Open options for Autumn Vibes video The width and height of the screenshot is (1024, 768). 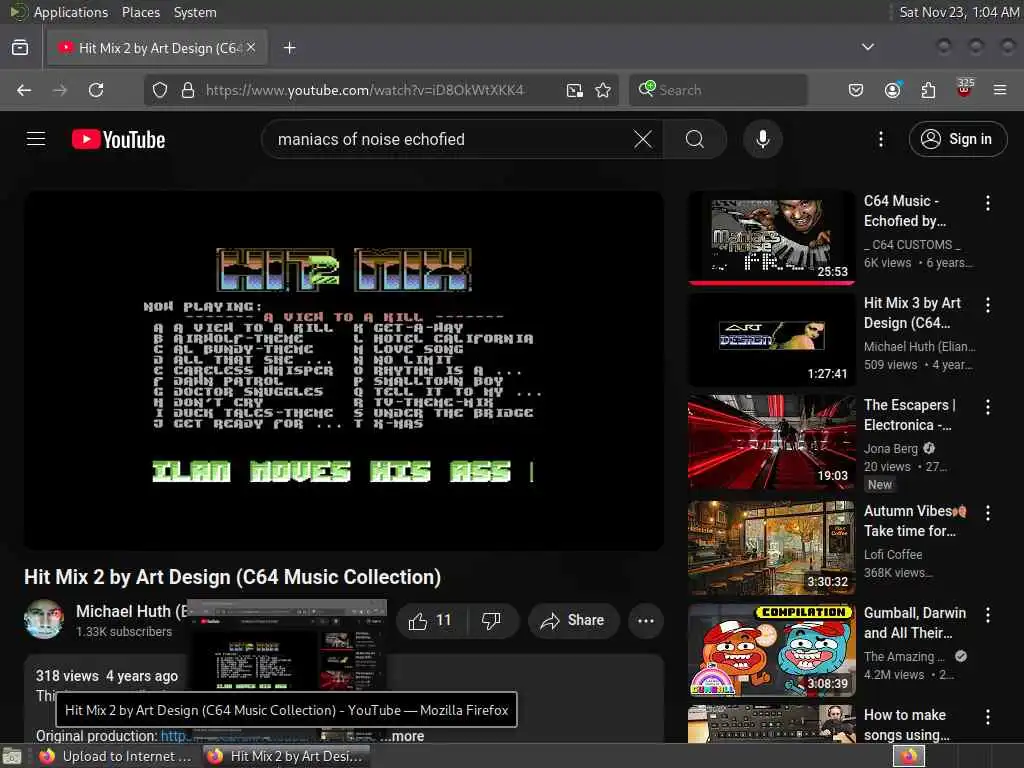[x=988, y=513]
